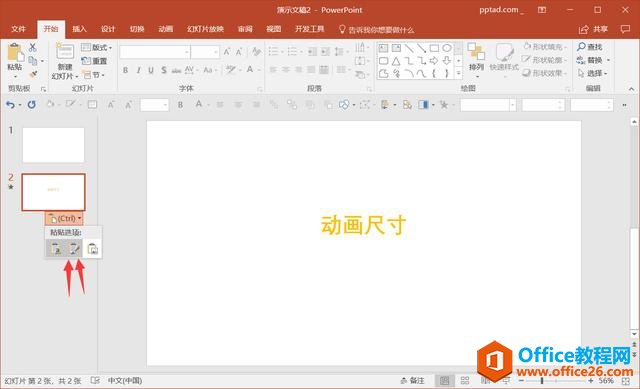Viewport: 640px width, 389px height.
Task: Open the 选择 select dropdown
Action: tap(593, 73)
